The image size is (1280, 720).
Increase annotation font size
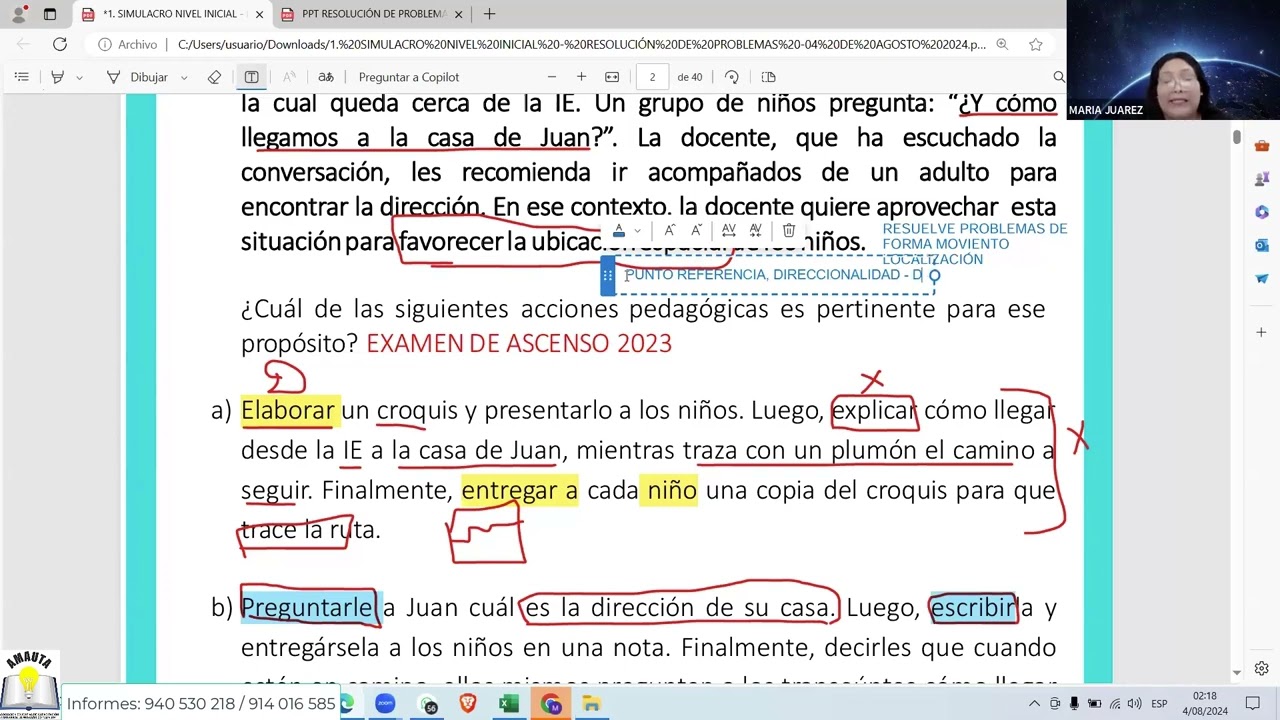click(670, 230)
